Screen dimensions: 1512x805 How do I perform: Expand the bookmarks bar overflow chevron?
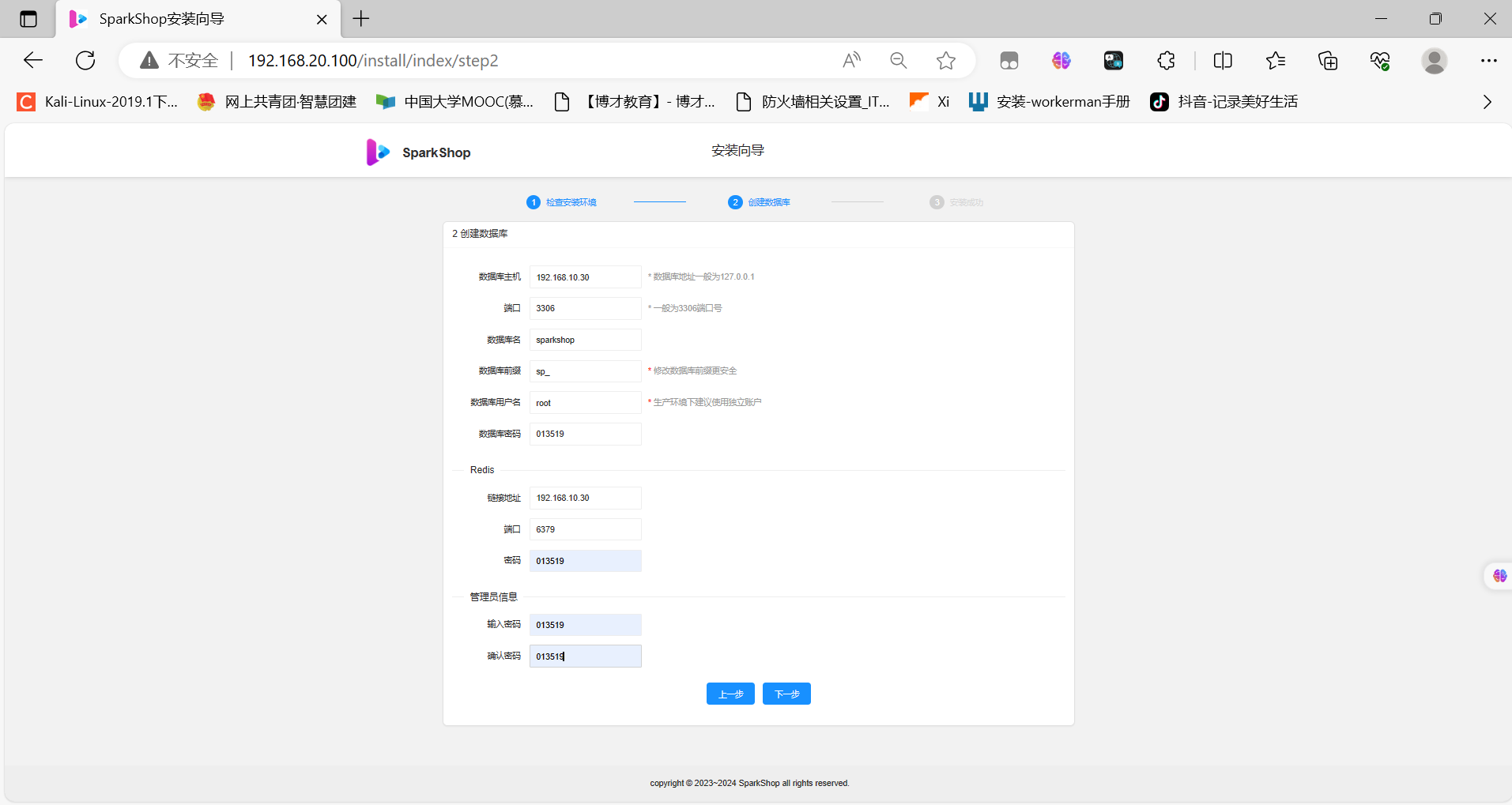(x=1487, y=102)
